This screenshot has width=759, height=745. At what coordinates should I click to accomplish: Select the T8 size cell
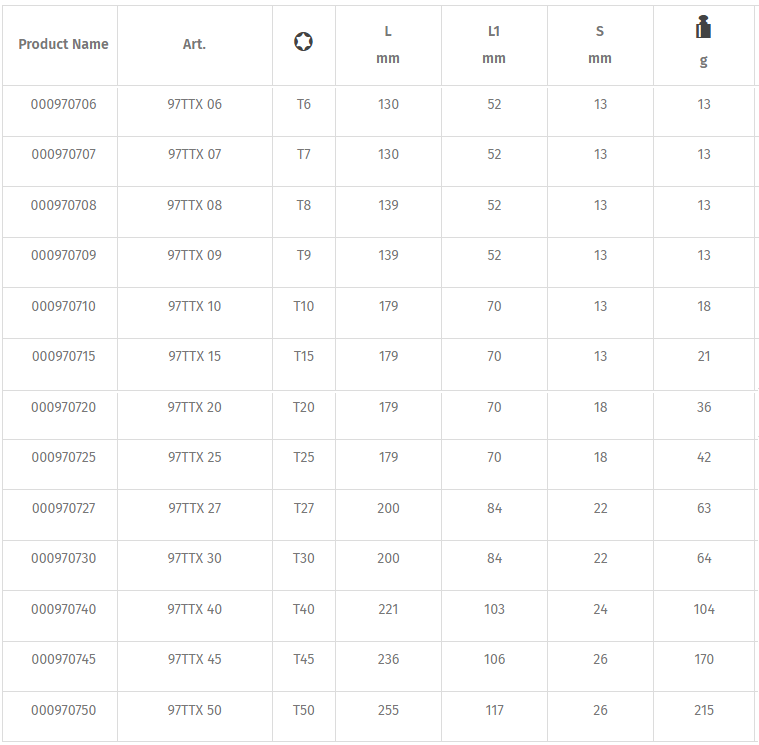(304, 205)
